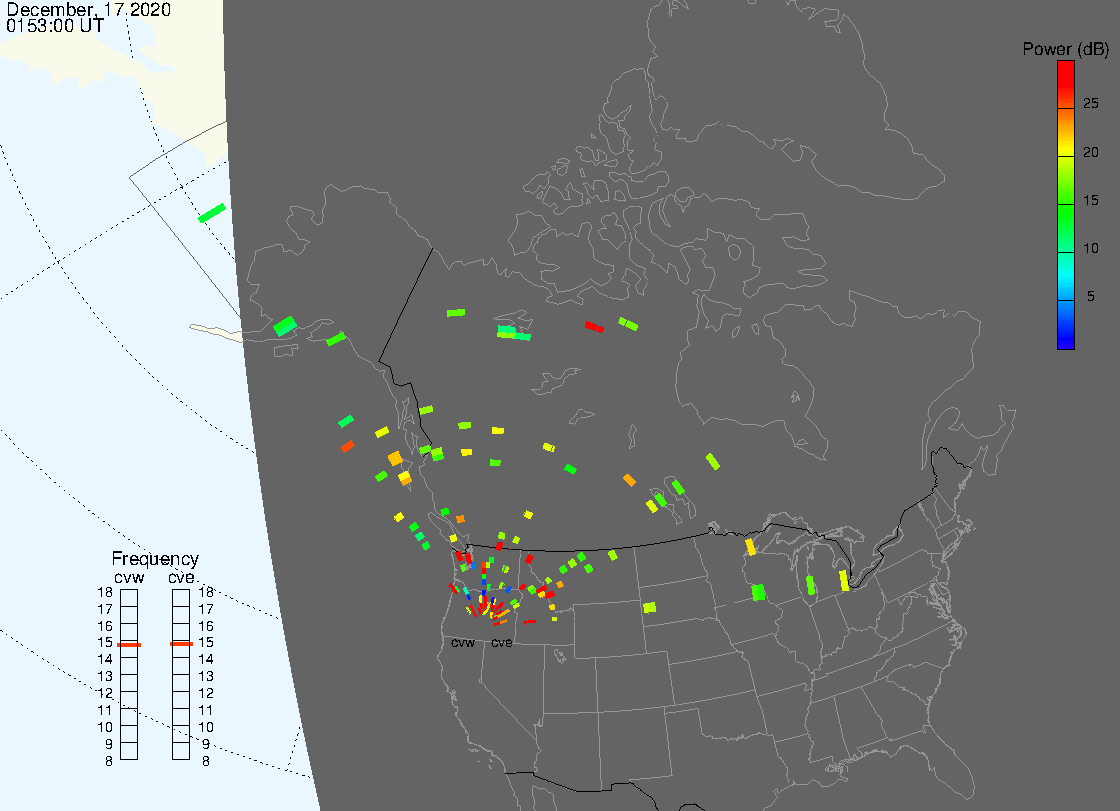
Task: Click the Frequency legend title
Action: pos(155,559)
